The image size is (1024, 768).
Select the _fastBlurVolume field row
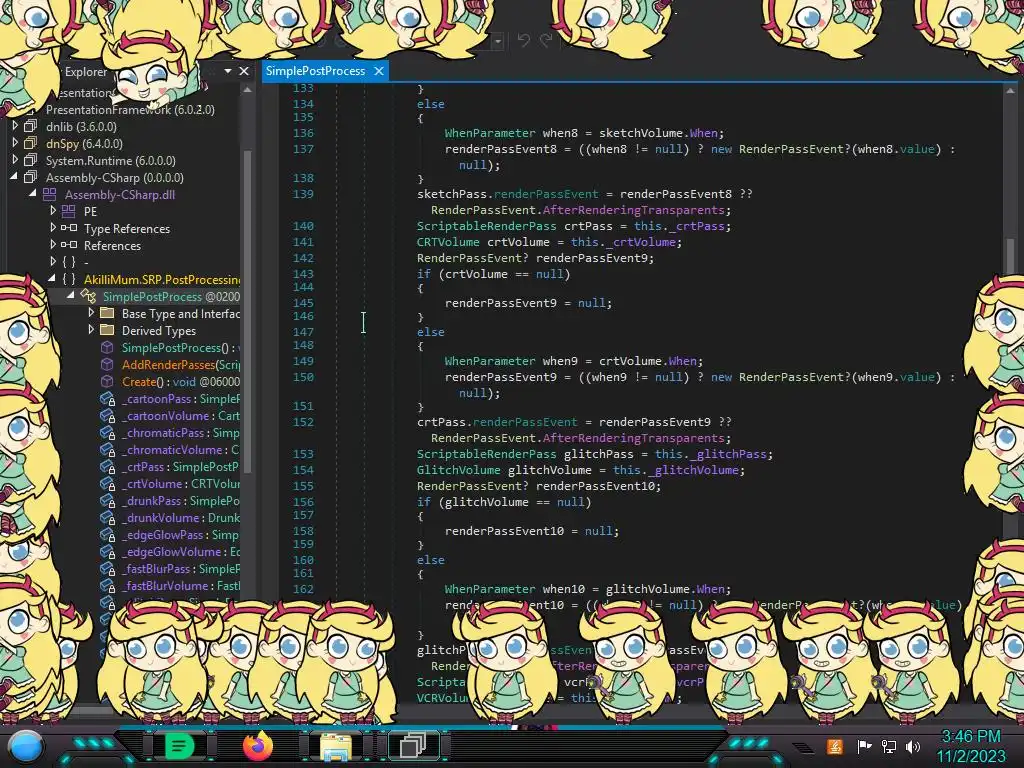pyautogui.click(x=180, y=585)
